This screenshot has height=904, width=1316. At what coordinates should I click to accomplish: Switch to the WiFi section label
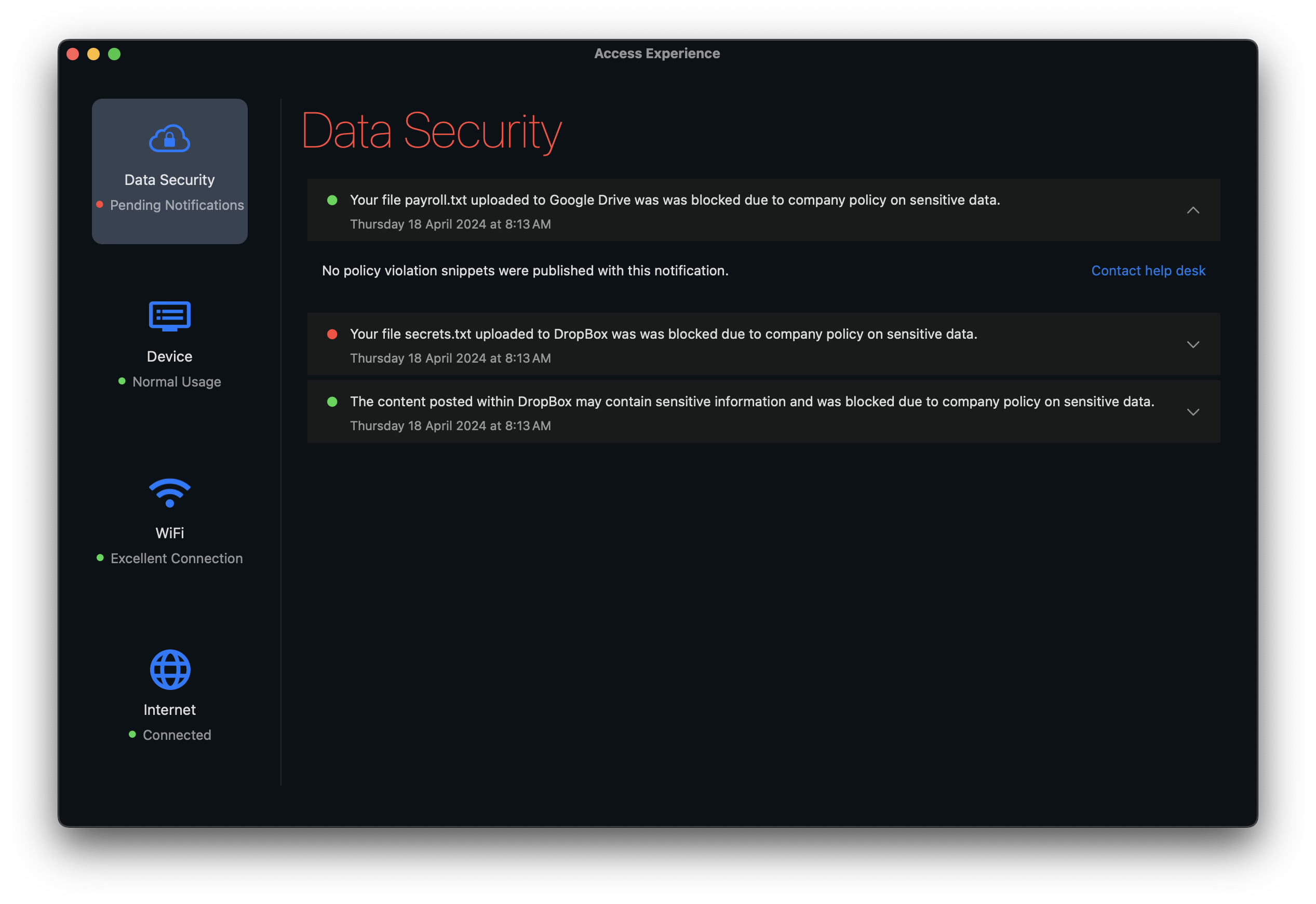(x=169, y=533)
